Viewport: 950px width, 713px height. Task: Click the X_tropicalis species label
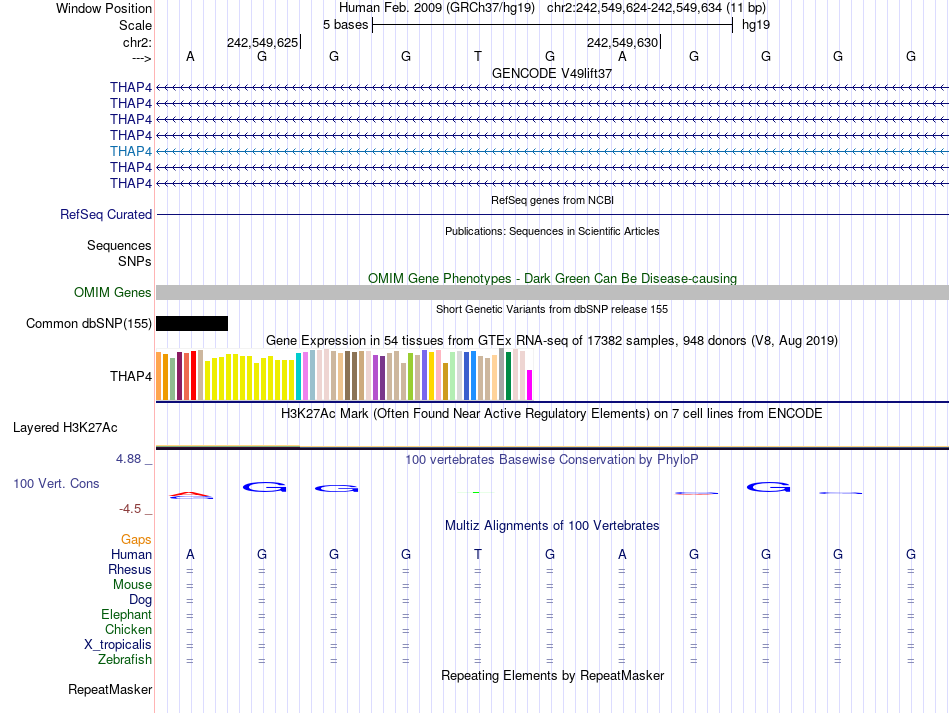[x=118, y=645]
